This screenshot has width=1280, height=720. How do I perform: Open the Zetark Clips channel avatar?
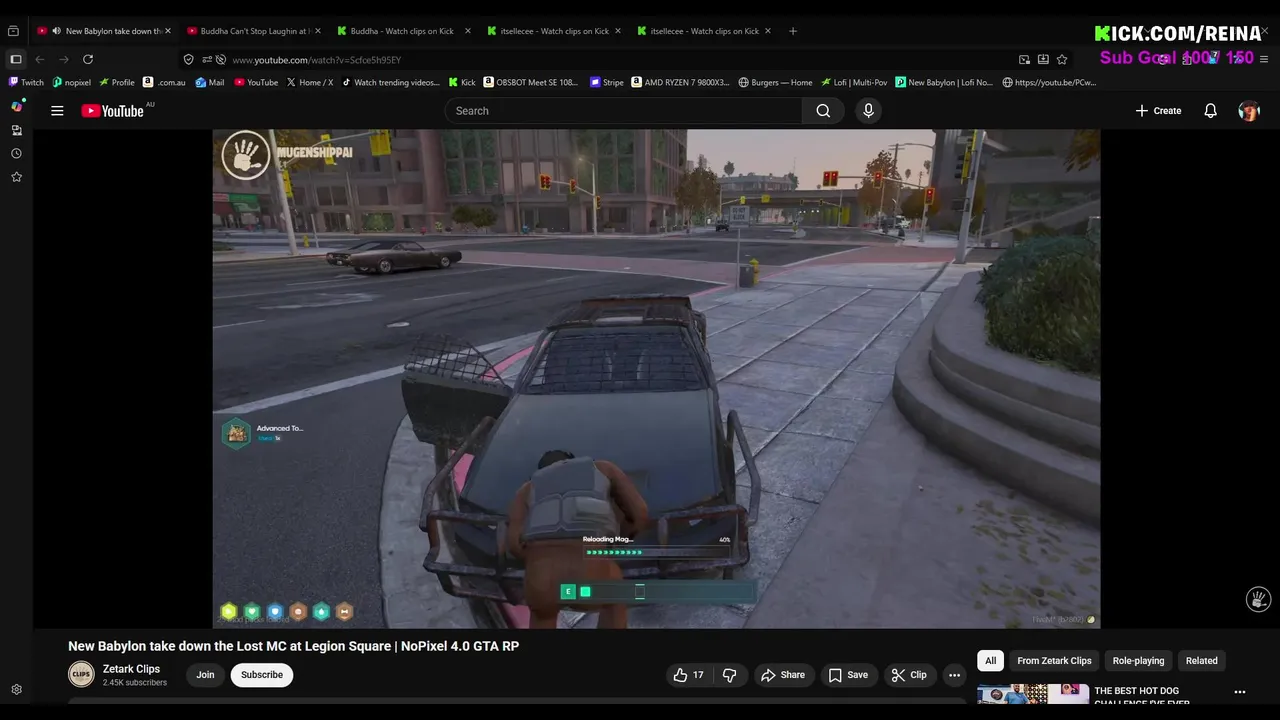tap(81, 675)
